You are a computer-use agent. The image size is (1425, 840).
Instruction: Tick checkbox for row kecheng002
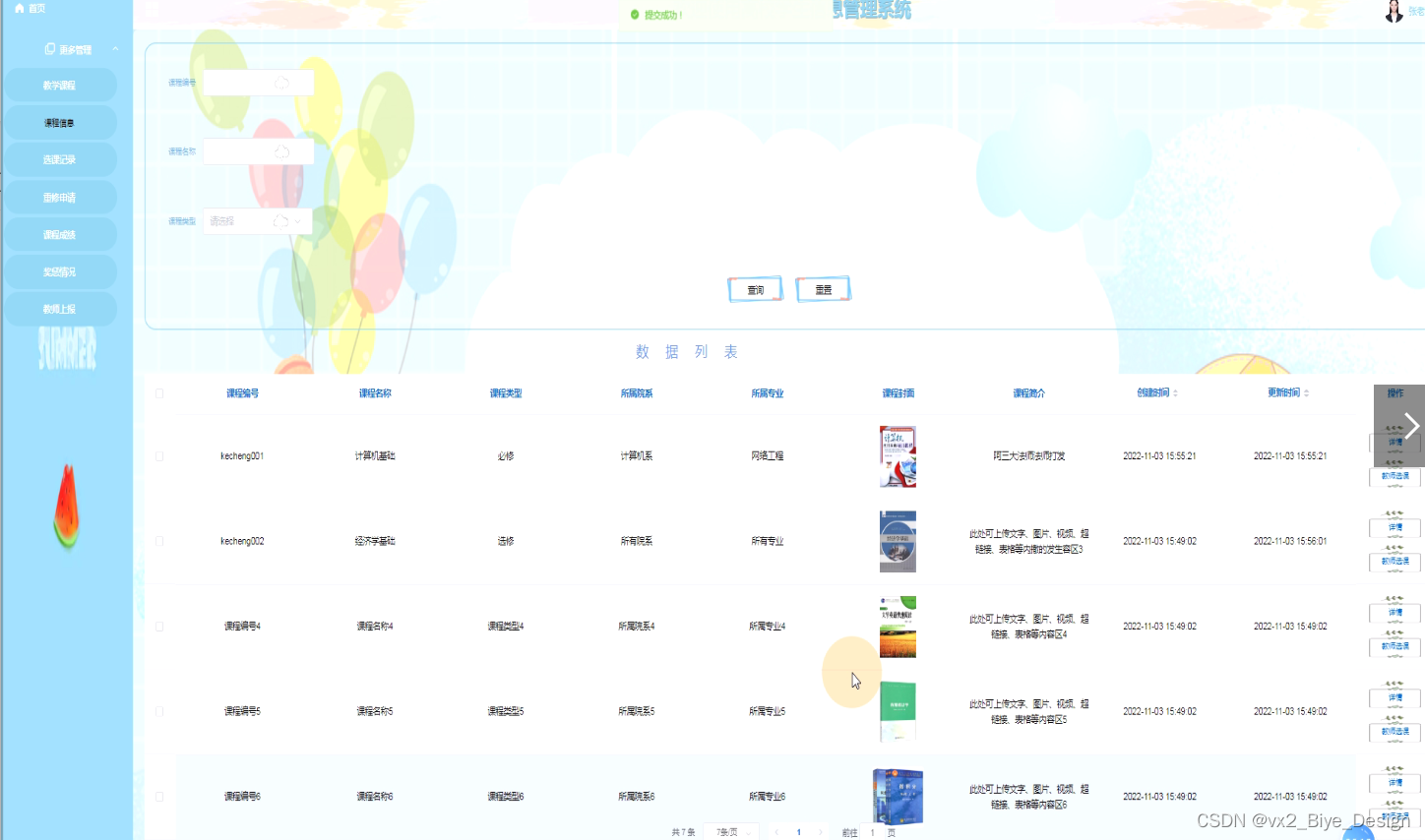click(159, 541)
